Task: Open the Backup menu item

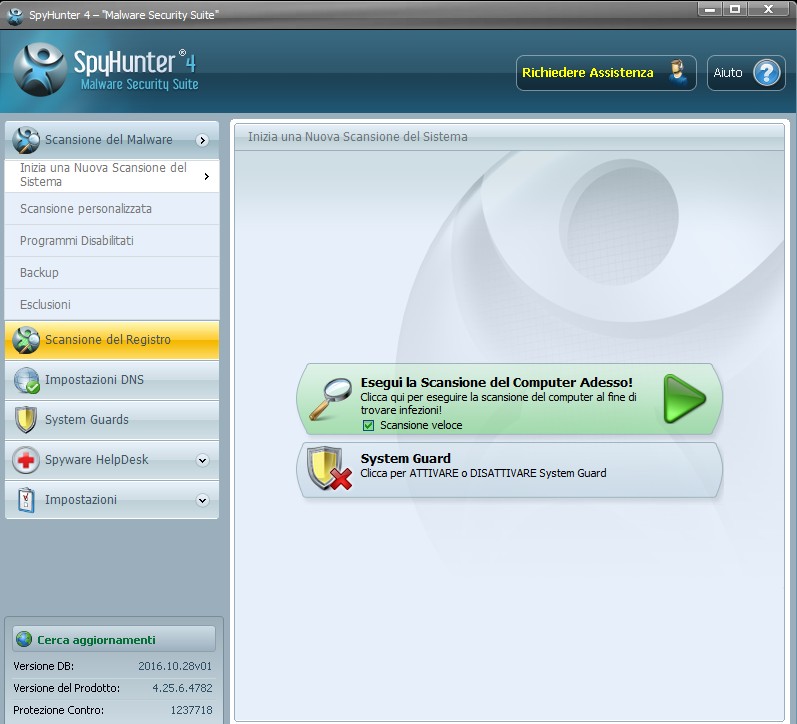Action: 112,273
